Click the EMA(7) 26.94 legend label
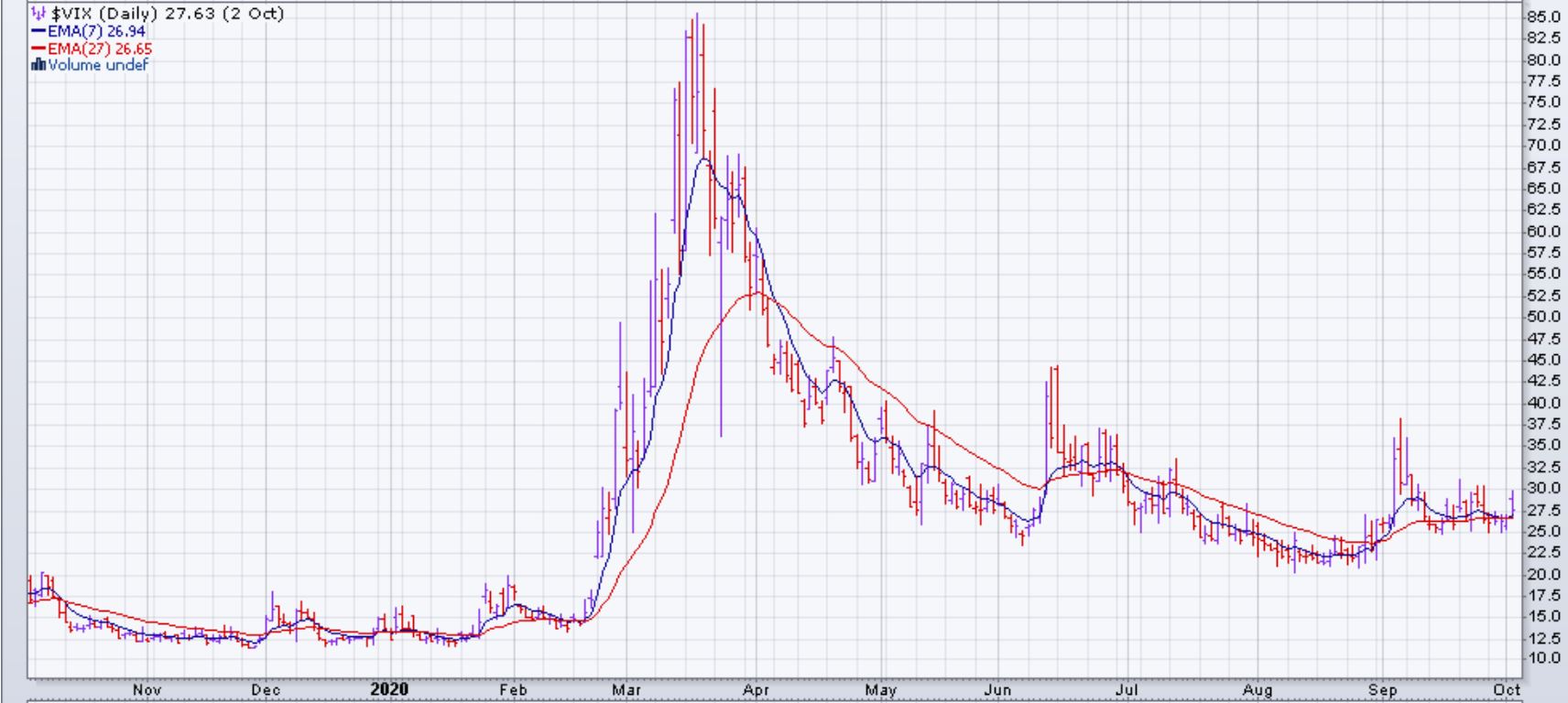 click(x=96, y=31)
